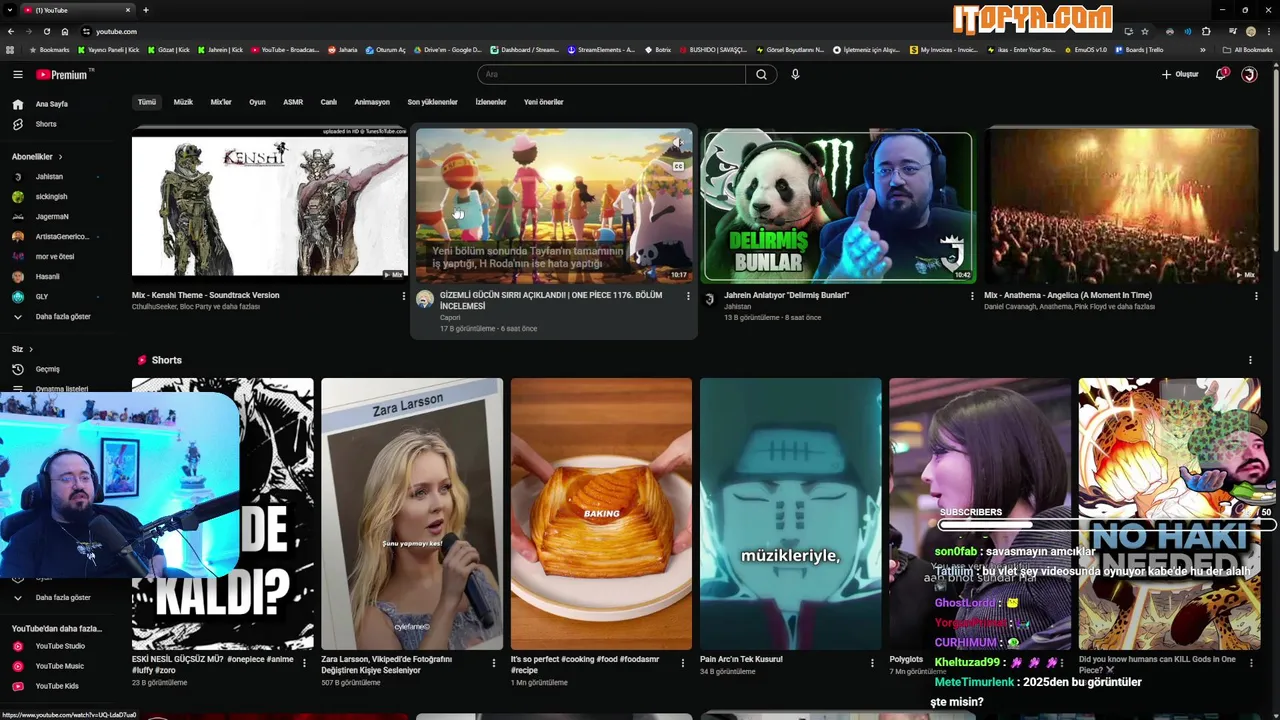Screen dimensions: 1280x720
Task: Reload the page in browser toolbar
Action: click(46, 31)
